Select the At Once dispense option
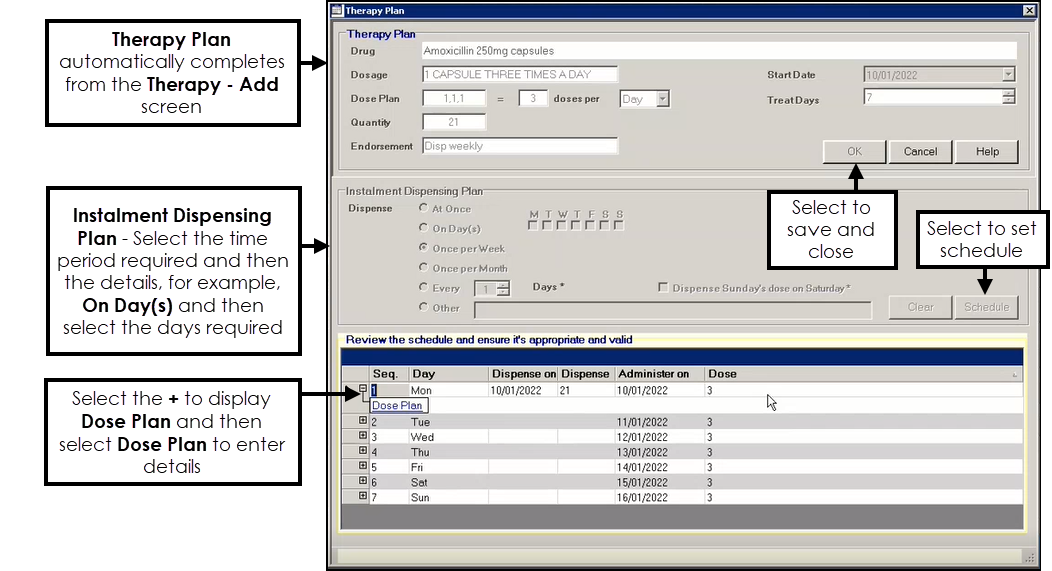Viewport: 1052px width, 571px height. (424, 209)
